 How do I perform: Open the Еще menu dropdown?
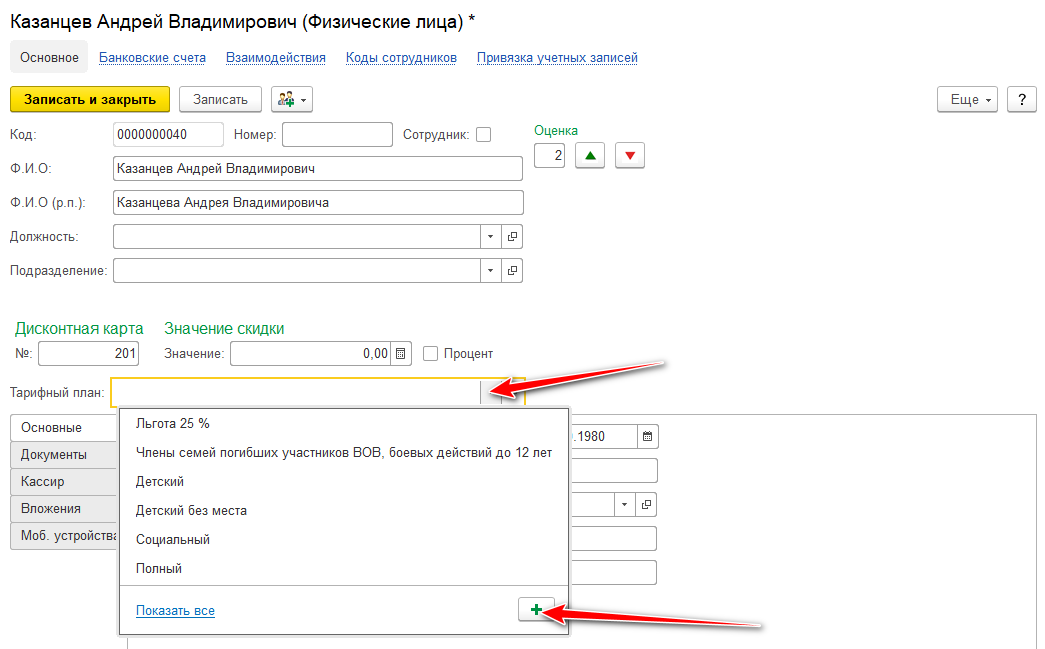pyautogui.click(x=967, y=100)
